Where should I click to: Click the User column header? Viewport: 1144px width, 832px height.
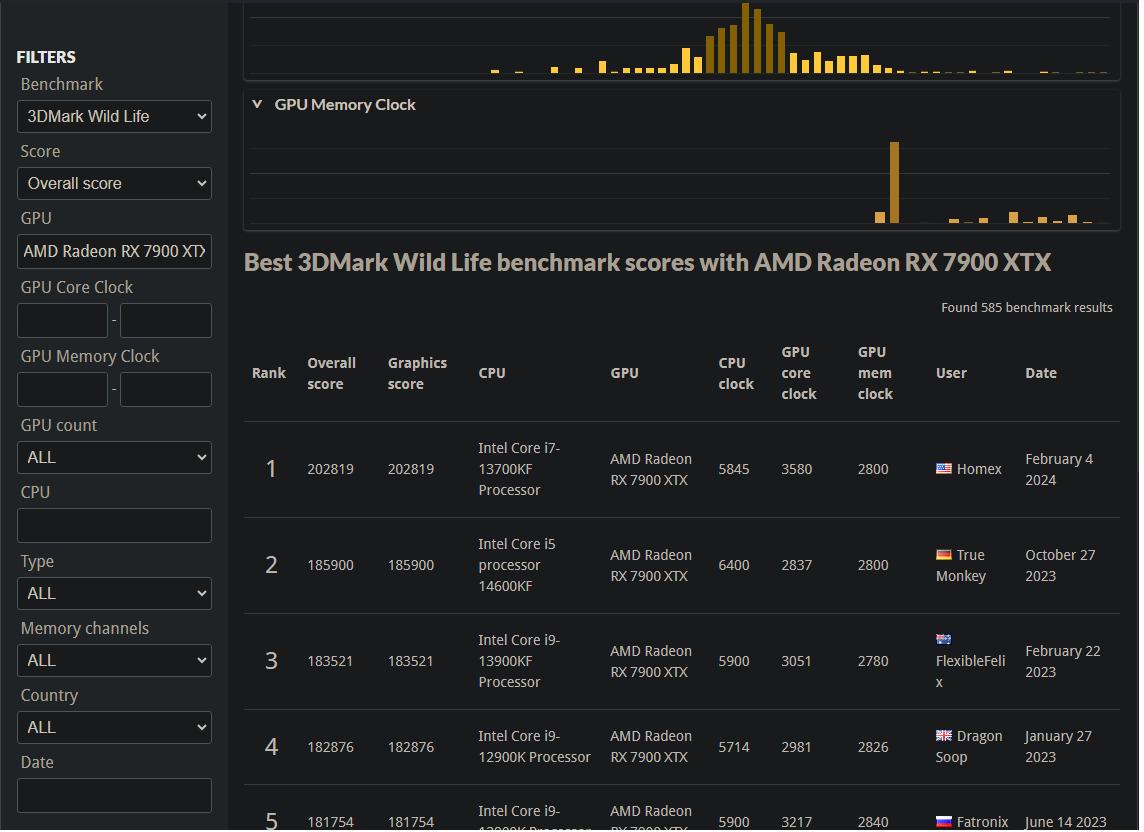pyautogui.click(x=951, y=374)
